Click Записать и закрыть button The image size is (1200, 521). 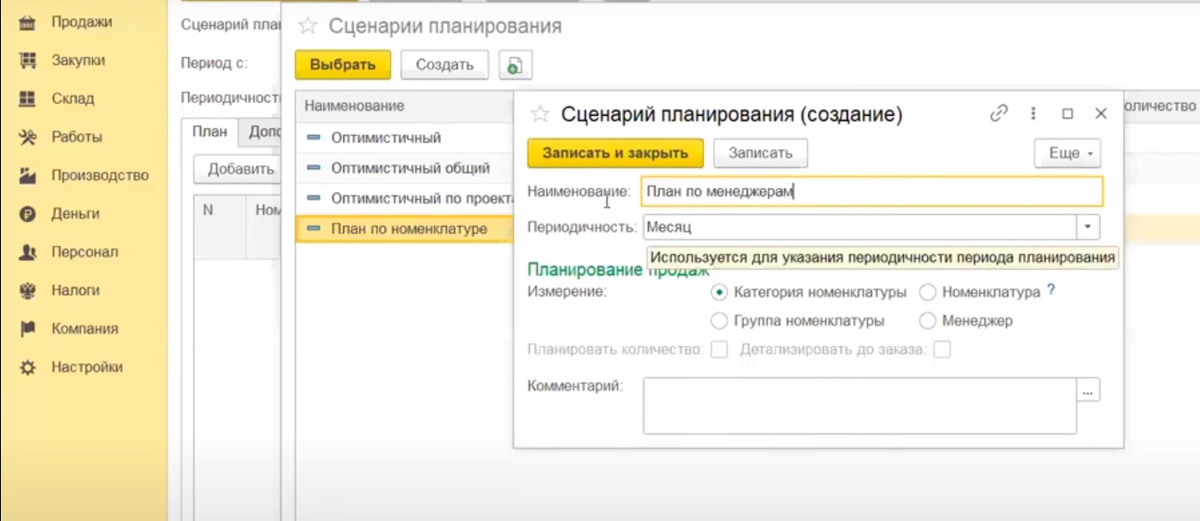click(616, 153)
